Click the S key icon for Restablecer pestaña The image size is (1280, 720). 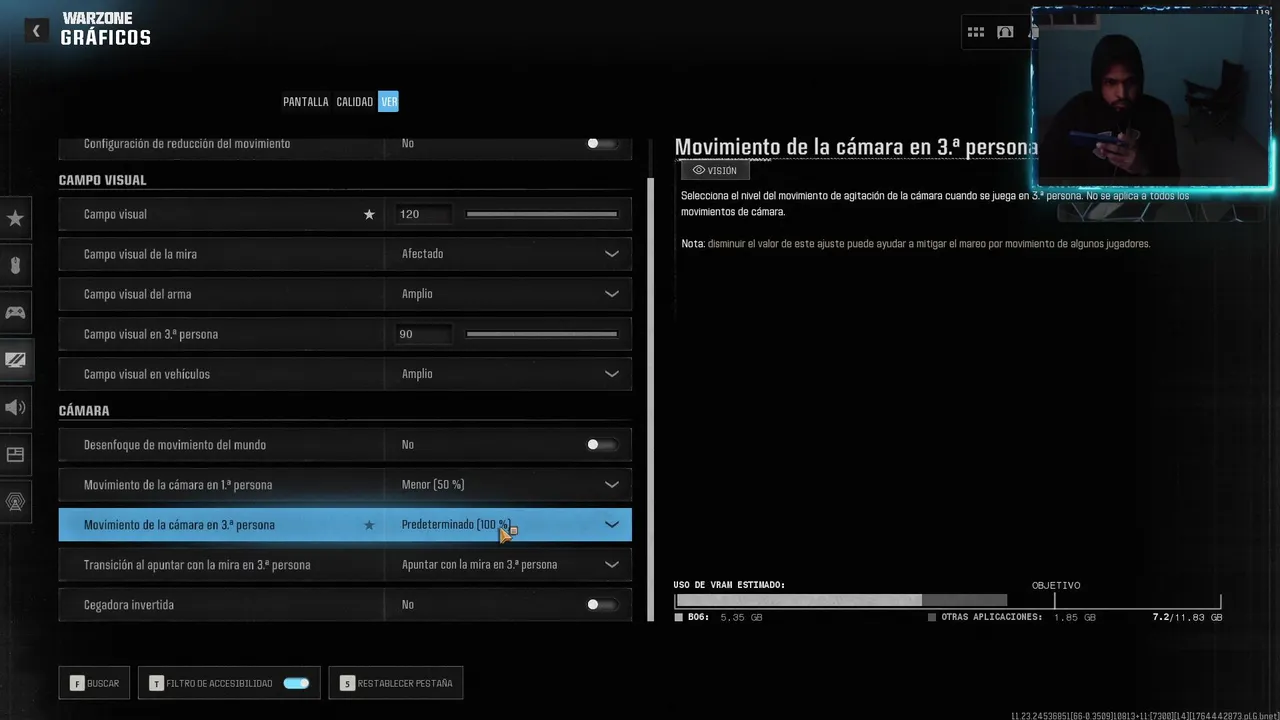(346, 684)
